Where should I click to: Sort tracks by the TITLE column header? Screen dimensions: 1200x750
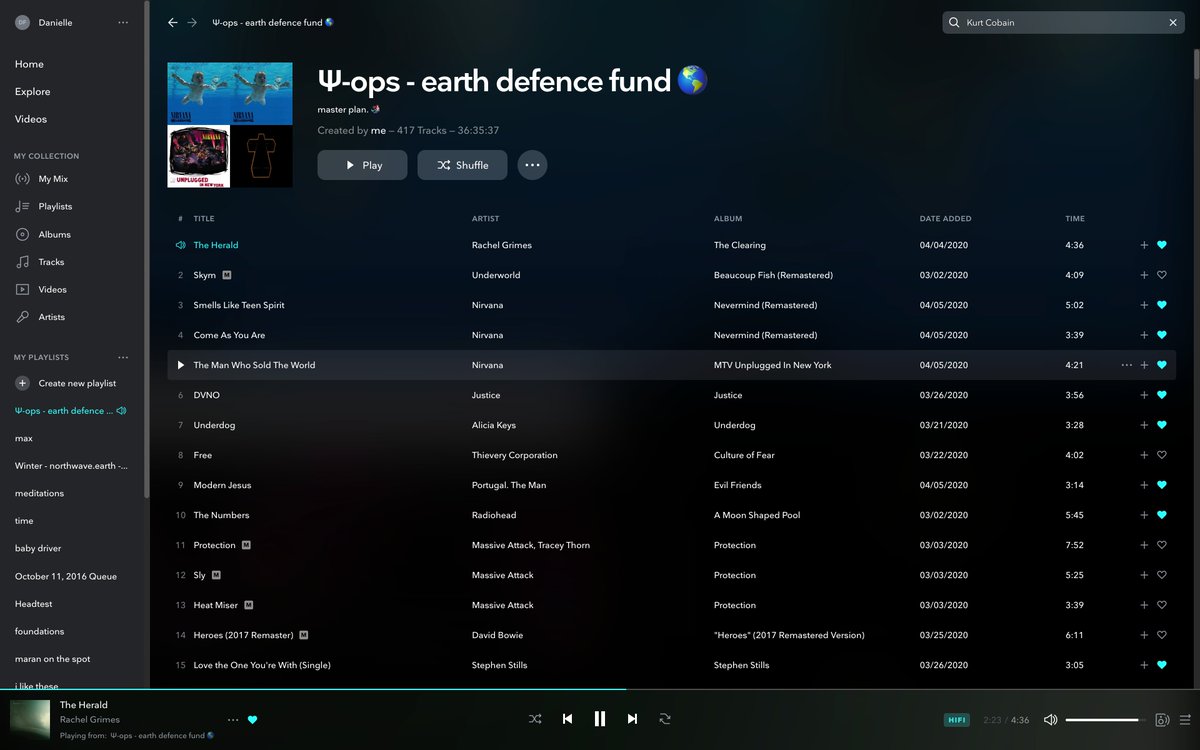(204, 218)
